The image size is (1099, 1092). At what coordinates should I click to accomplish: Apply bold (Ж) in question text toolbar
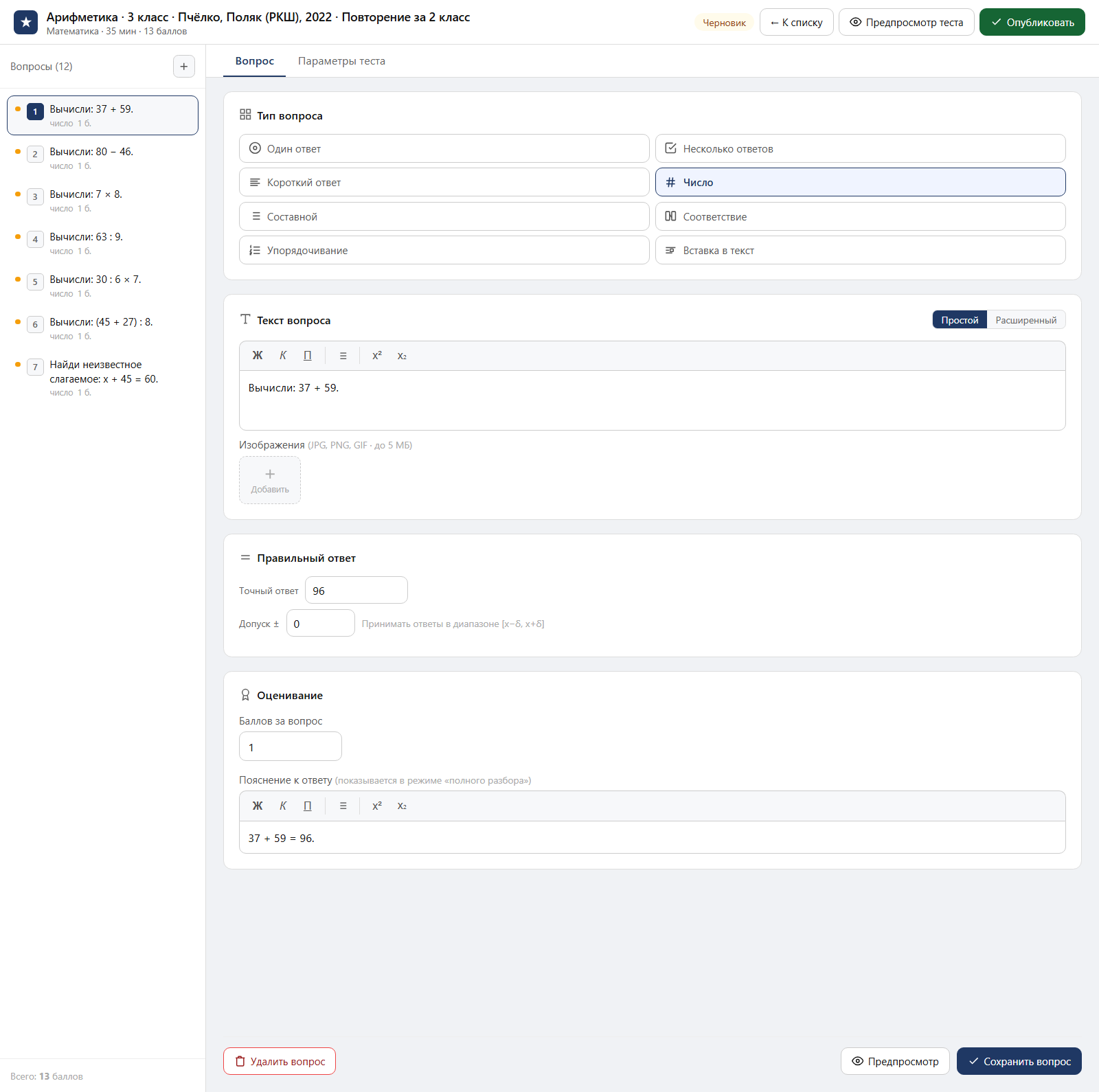coord(258,356)
